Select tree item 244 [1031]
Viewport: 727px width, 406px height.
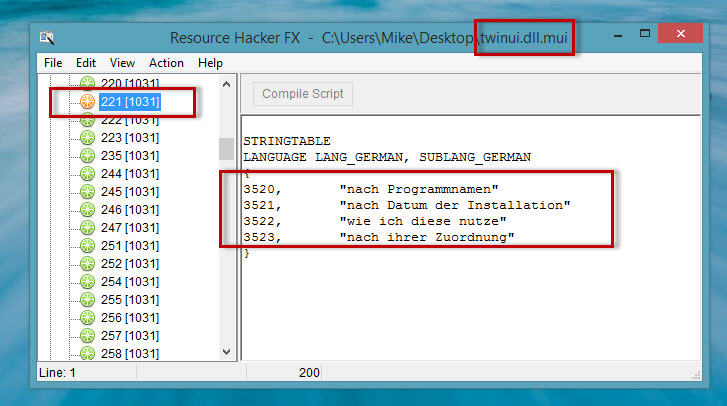pos(130,174)
